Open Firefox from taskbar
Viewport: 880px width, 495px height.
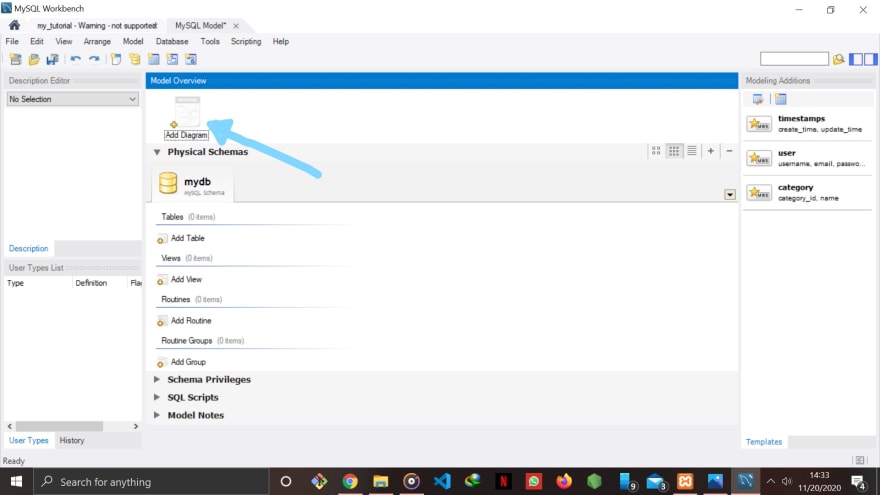[564, 482]
